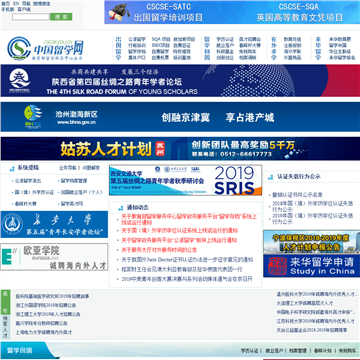Open 江苏科技大学2019年 recruitment link
360x360 pixels.
pos(315,321)
